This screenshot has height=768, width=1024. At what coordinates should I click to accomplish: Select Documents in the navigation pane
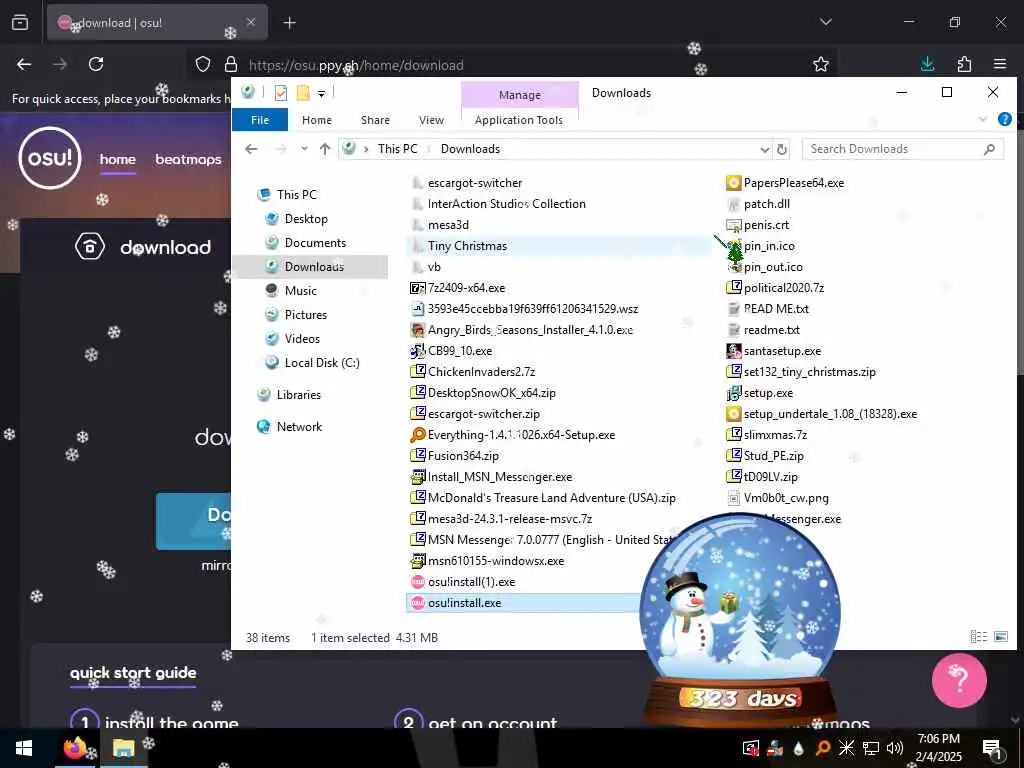(x=315, y=243)
